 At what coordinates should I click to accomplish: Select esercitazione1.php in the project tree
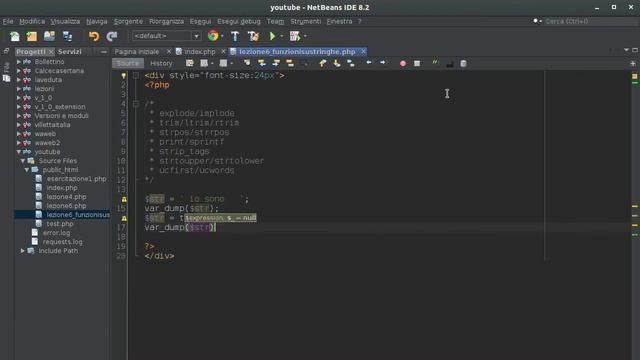76,179
